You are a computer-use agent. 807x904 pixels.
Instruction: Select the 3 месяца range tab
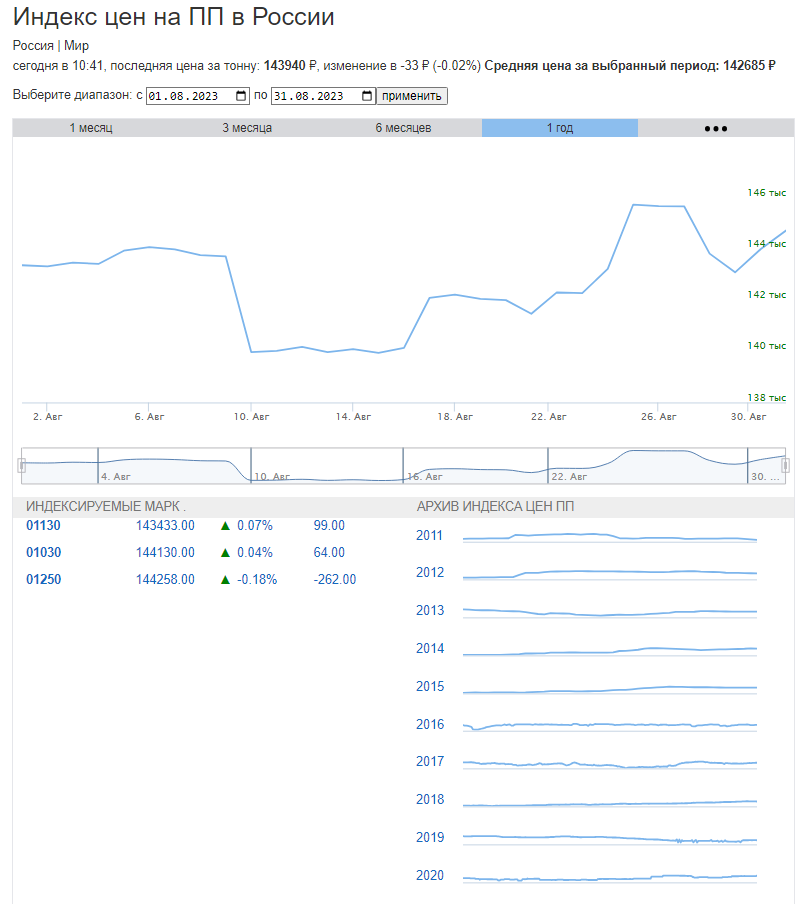pyautogui.click(x=247, y=128)
